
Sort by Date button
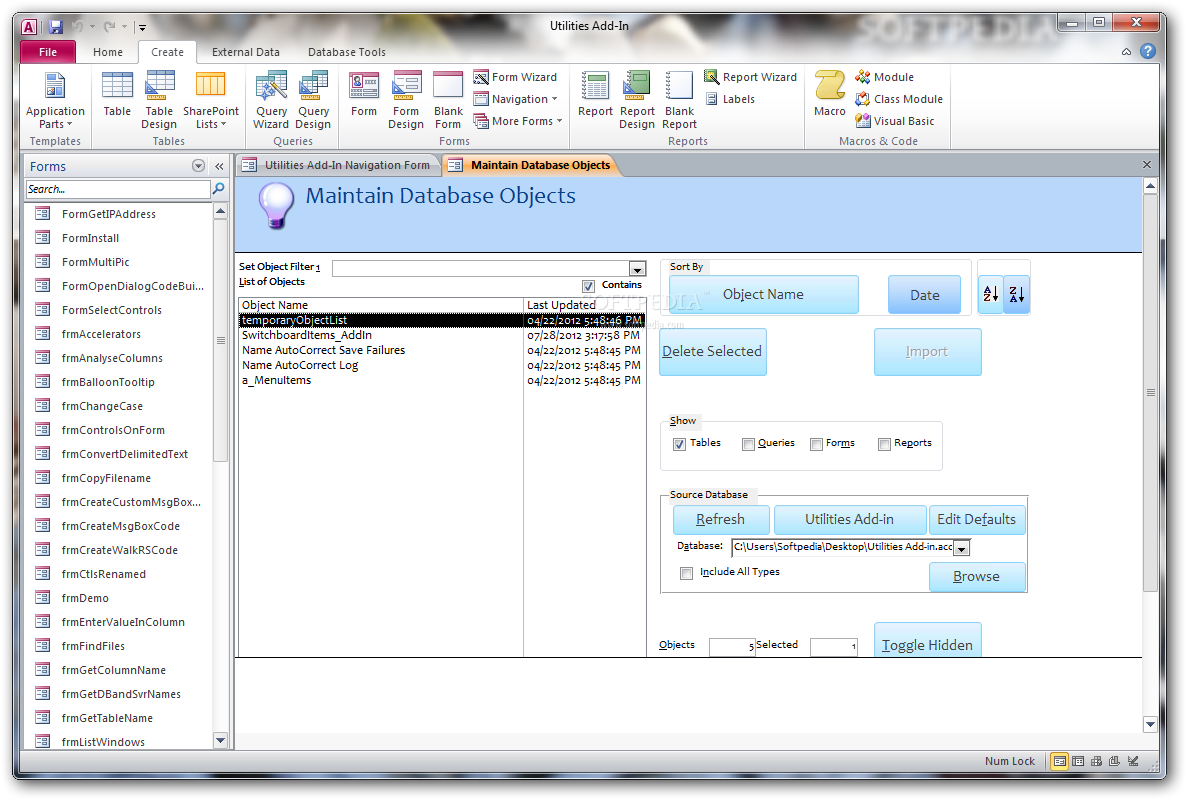click(924, 295)
